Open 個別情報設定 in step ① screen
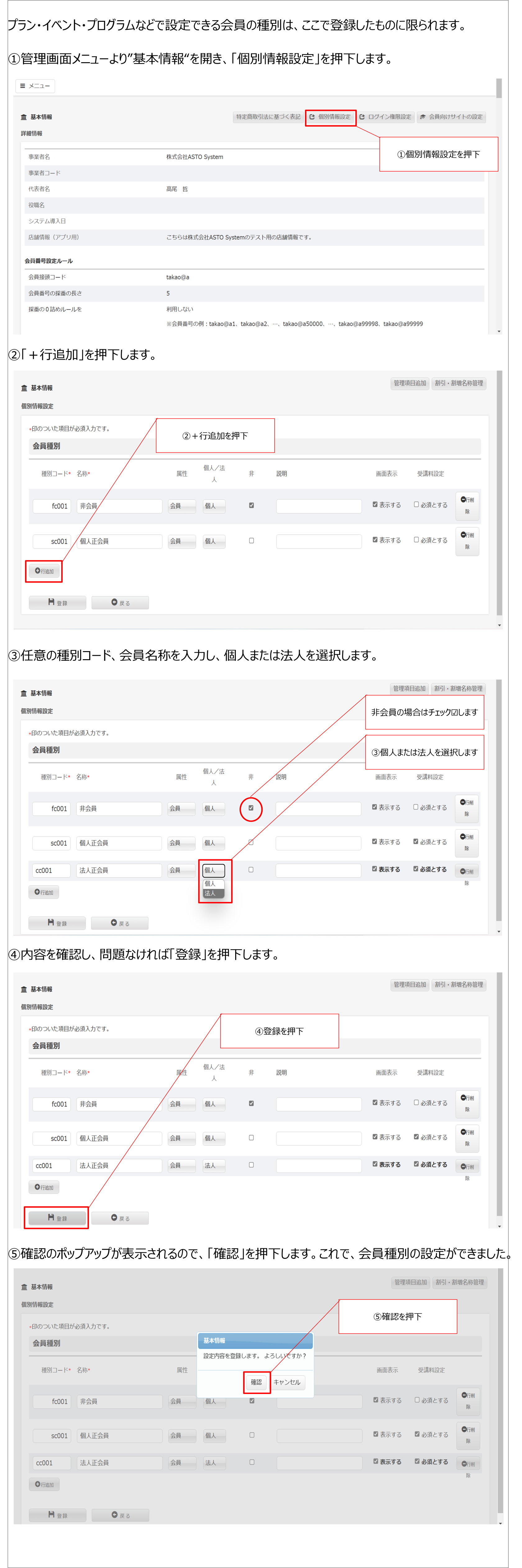522x1568 pixels. click(330, 117)
